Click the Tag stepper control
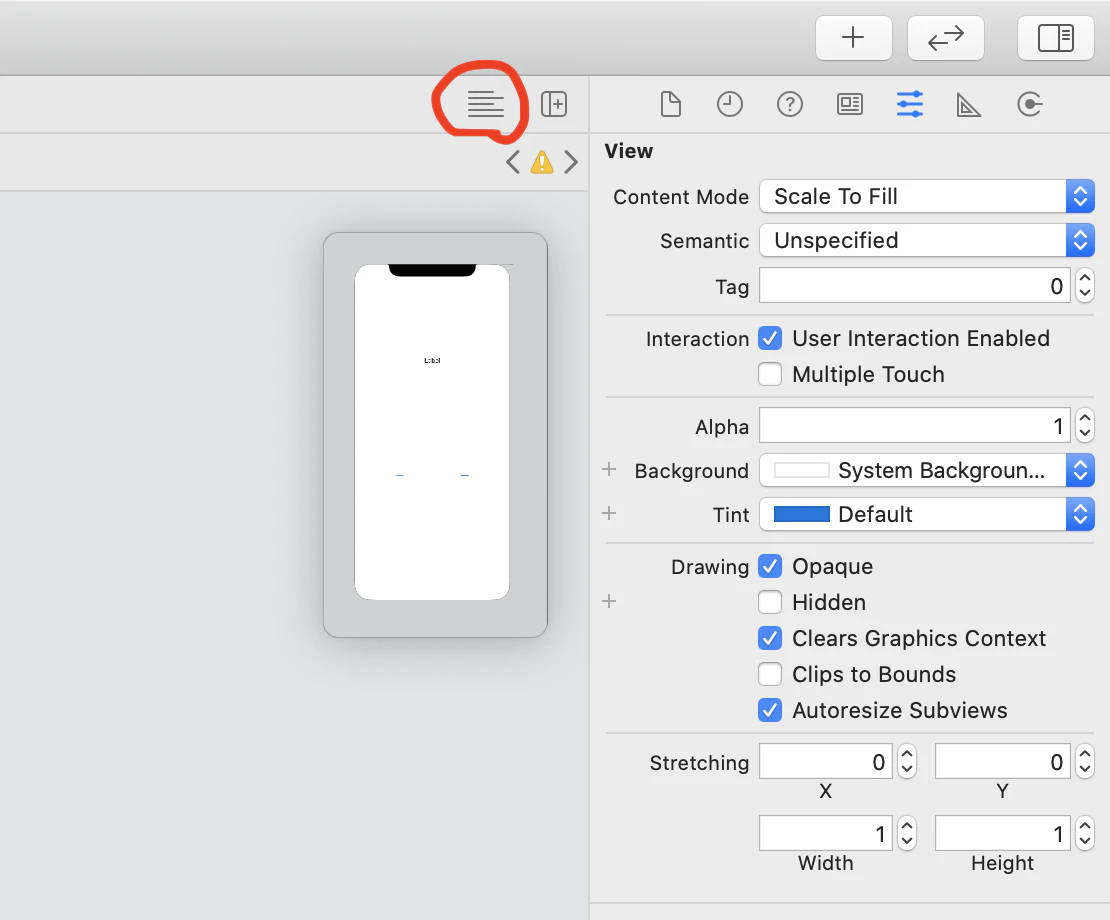Screen dimensions: 1110x920 click(x=1085, y=285)
